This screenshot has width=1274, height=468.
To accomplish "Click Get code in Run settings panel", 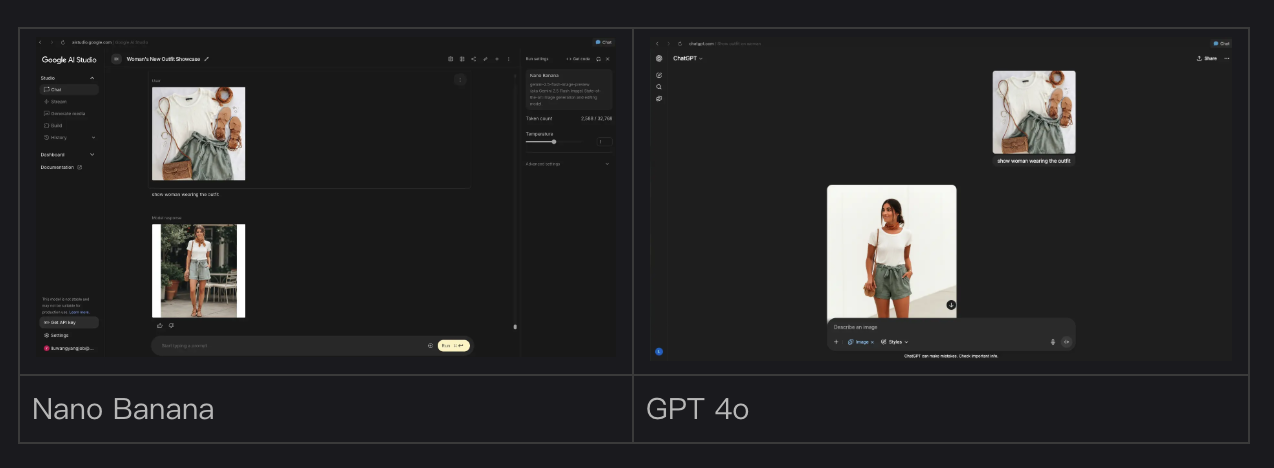I will (x=578, y=59).
